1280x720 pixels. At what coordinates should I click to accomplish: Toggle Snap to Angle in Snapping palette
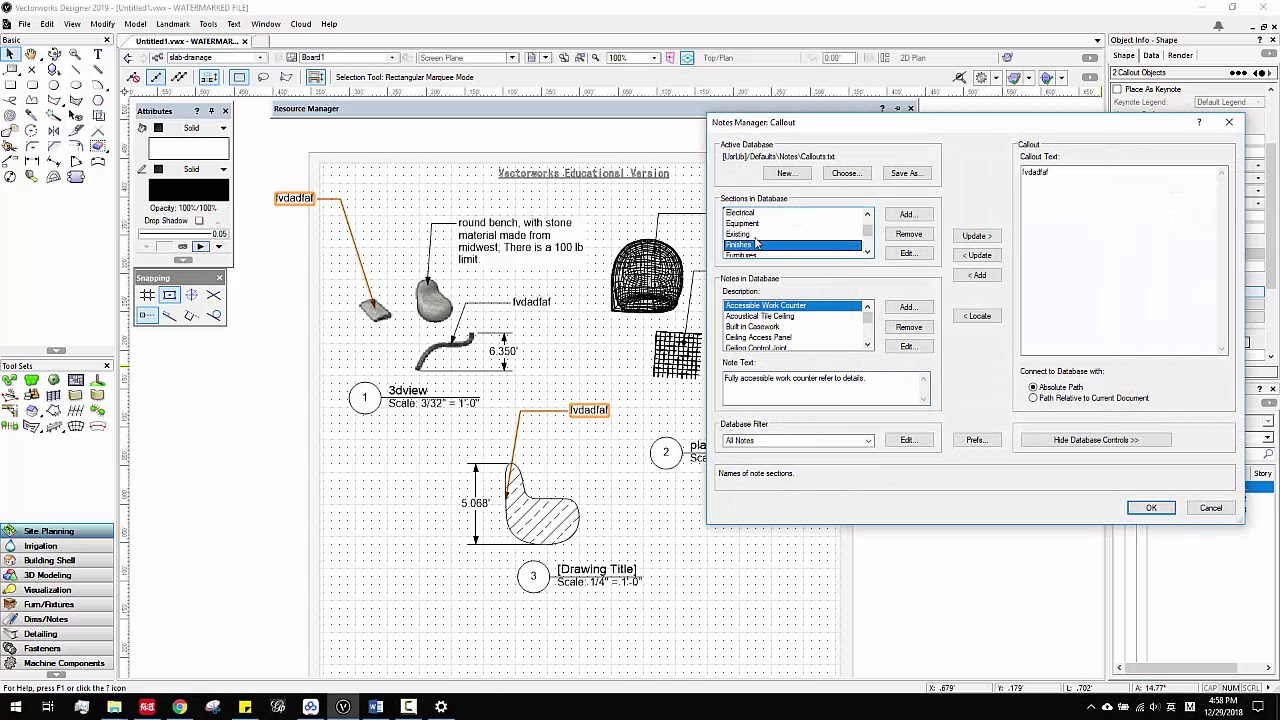191,295
